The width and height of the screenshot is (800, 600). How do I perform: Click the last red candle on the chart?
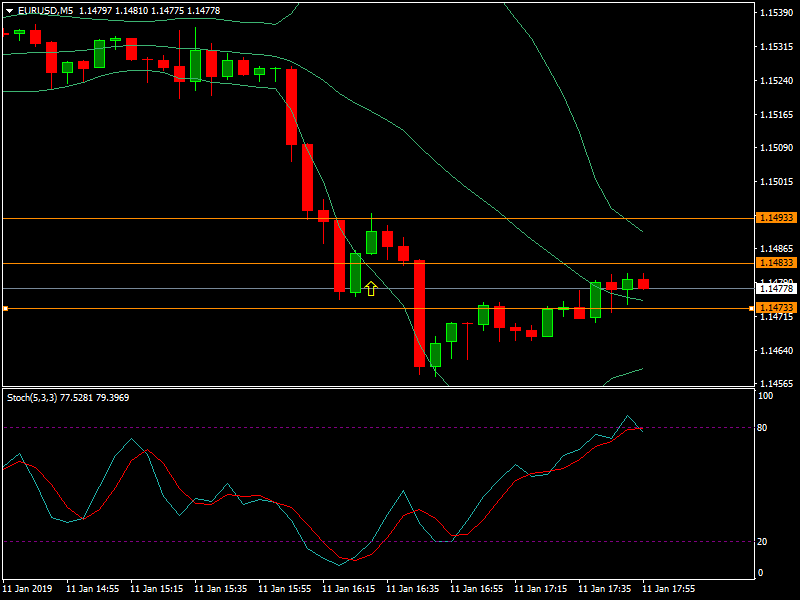(644, 284)
